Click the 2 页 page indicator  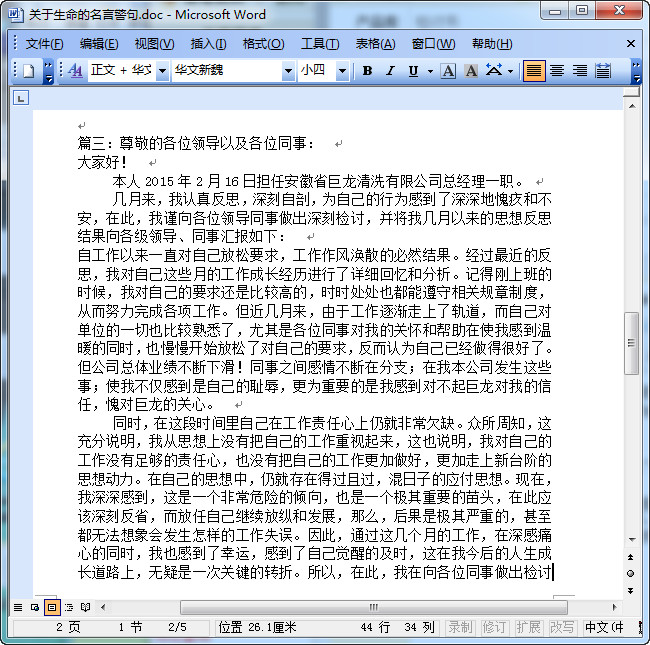pyautogui.click(x=68, y=627)
